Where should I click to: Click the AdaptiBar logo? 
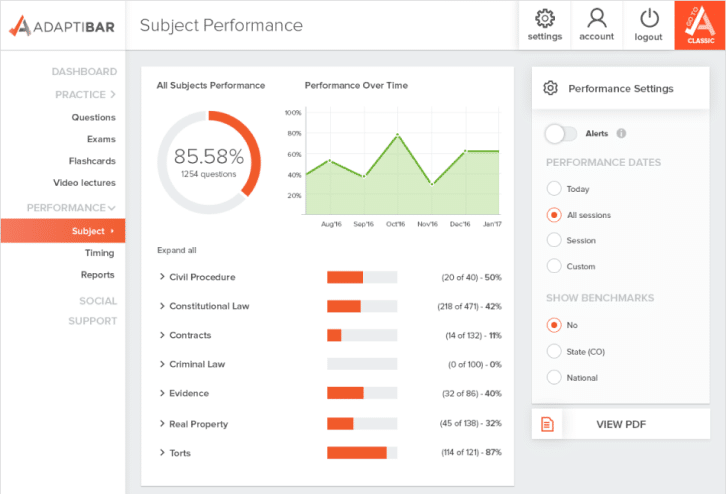(x=62, y=26)
